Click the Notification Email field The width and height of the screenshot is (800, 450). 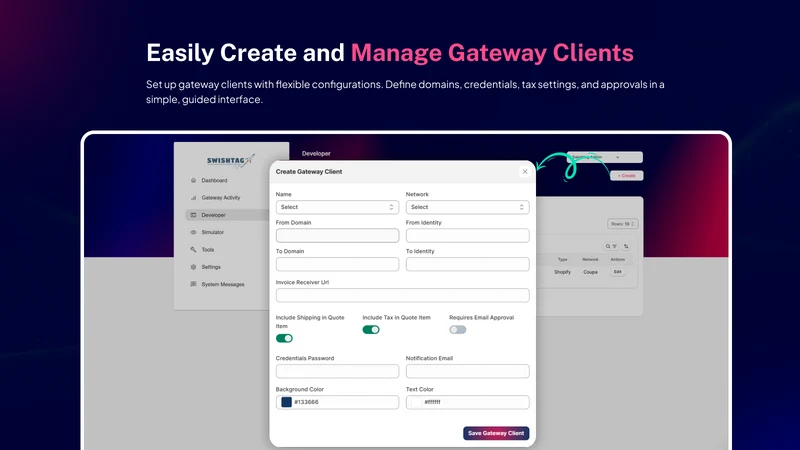click(x=467, y=371)
